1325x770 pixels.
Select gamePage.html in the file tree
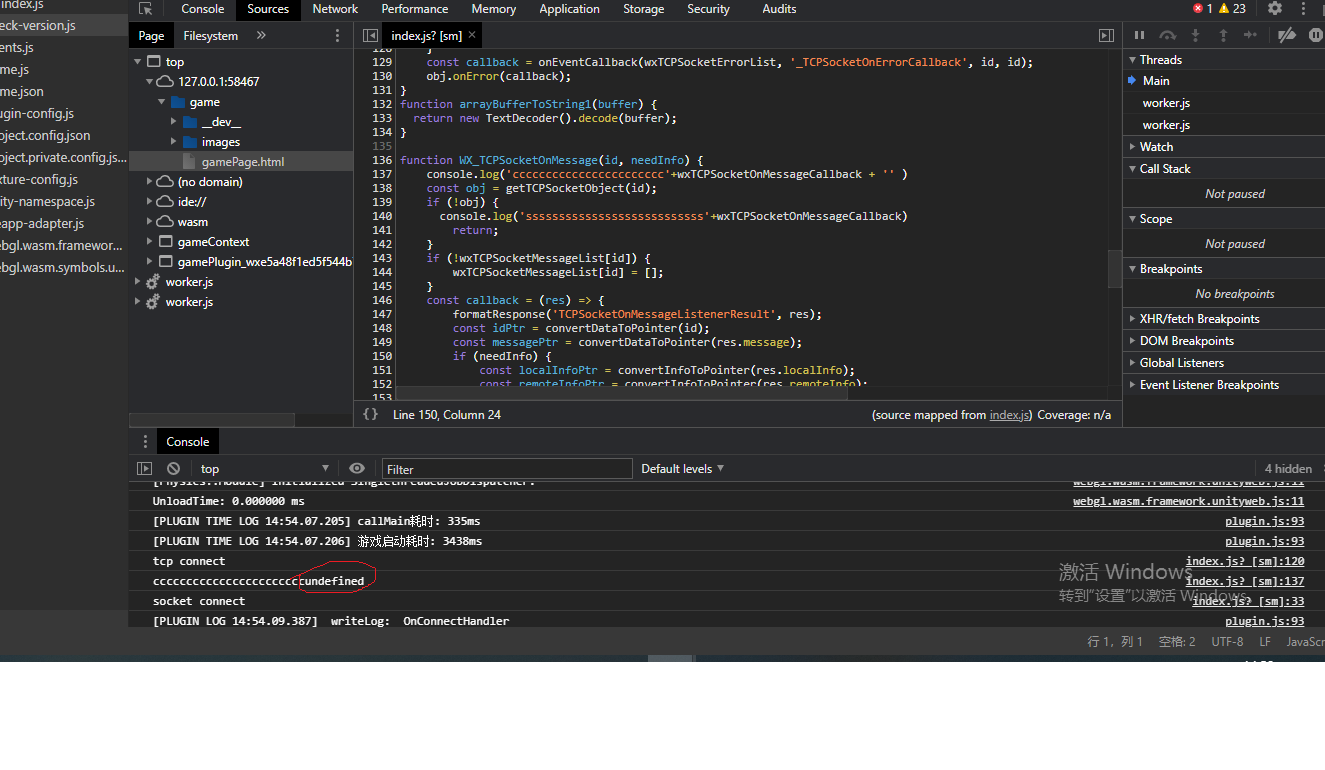243,162
